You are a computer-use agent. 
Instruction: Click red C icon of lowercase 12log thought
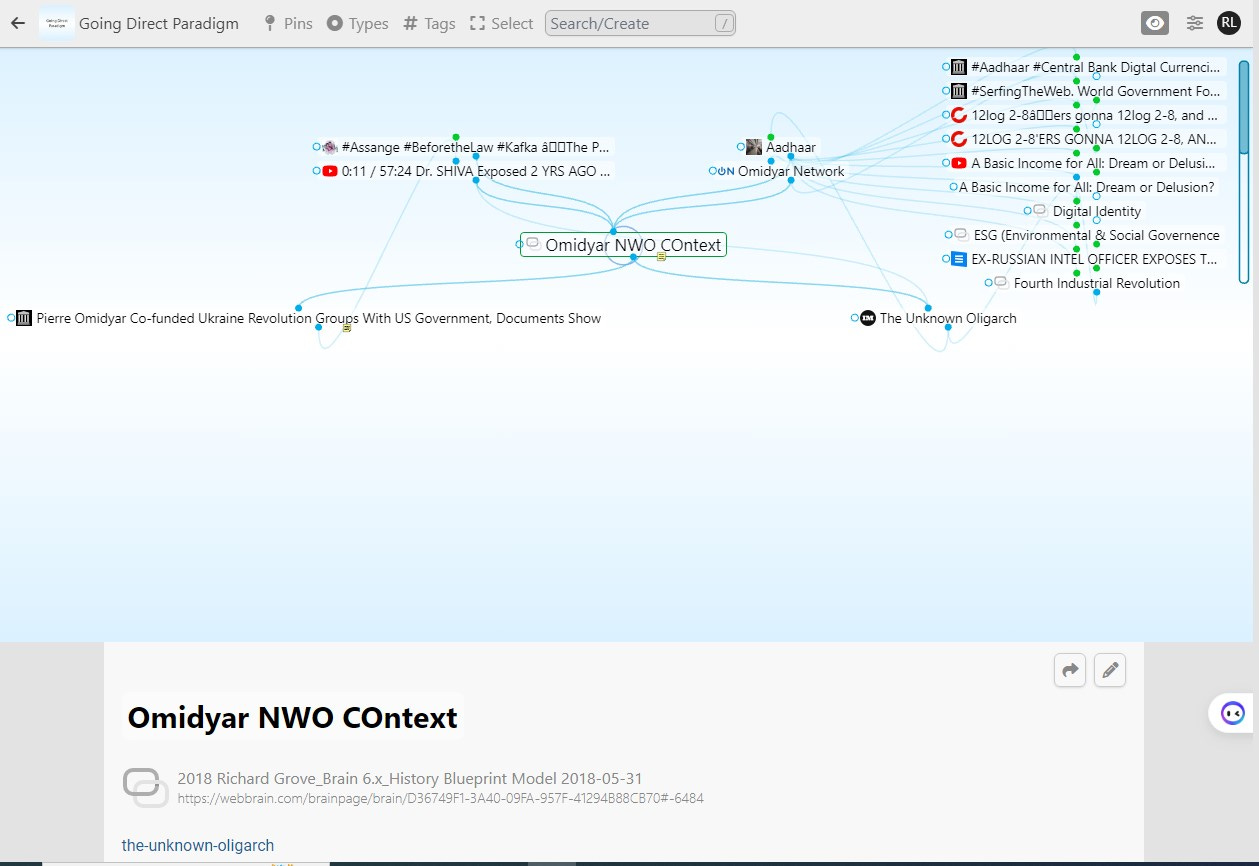click(x=959, y=115)
